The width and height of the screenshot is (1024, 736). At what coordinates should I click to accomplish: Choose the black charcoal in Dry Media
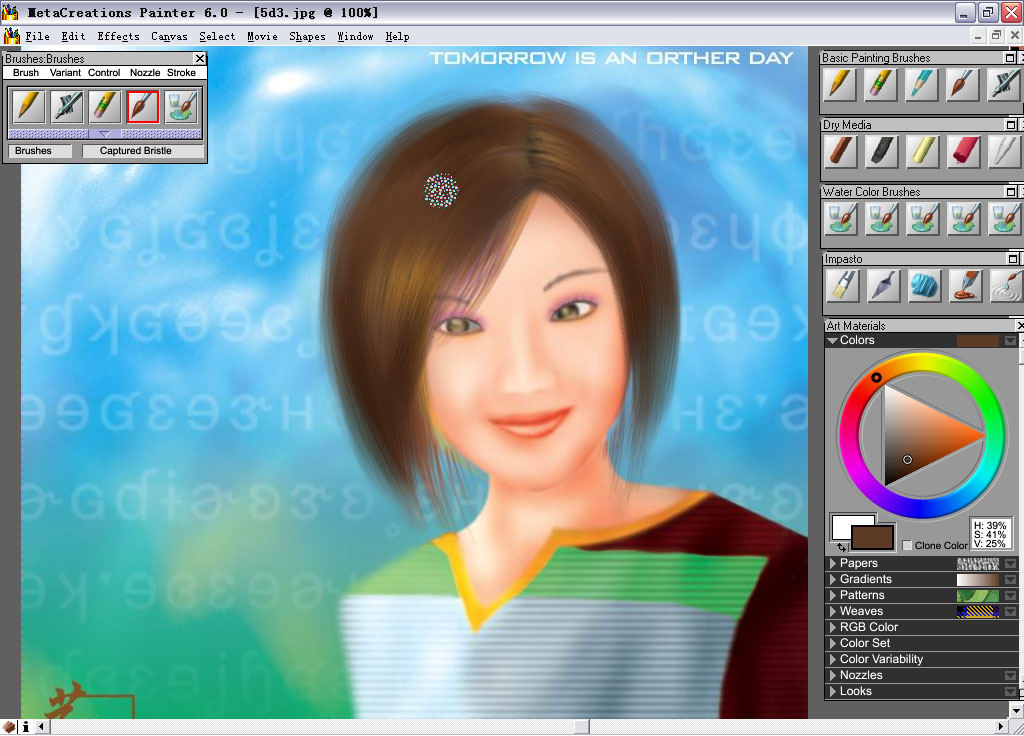(x=880, y=152)
